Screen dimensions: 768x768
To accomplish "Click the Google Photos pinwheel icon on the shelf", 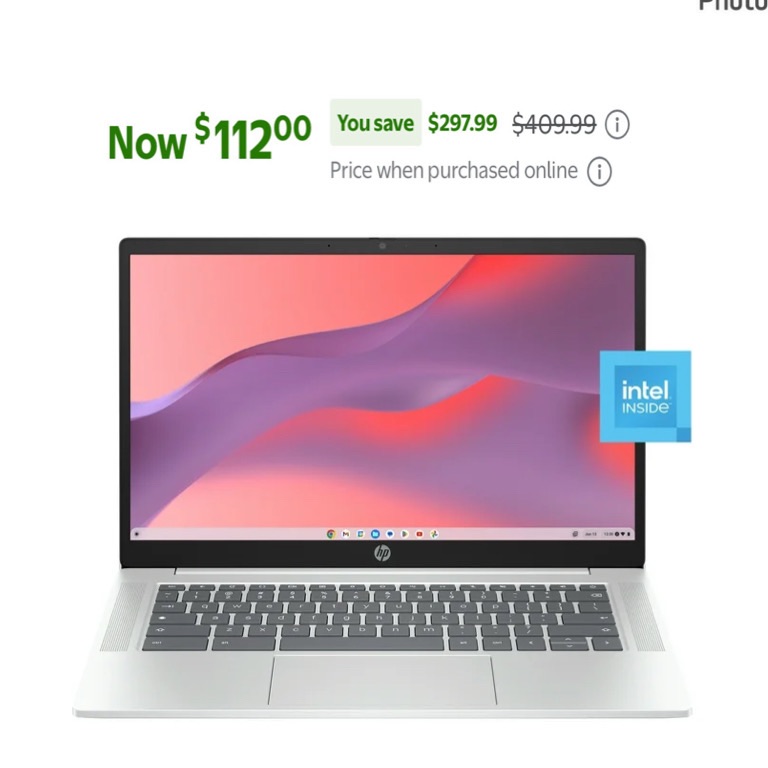I will [434, 534].
